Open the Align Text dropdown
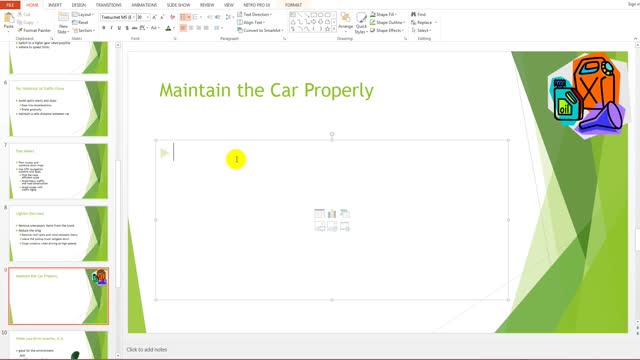Screen dimensions: 640x360 [251, 22]
